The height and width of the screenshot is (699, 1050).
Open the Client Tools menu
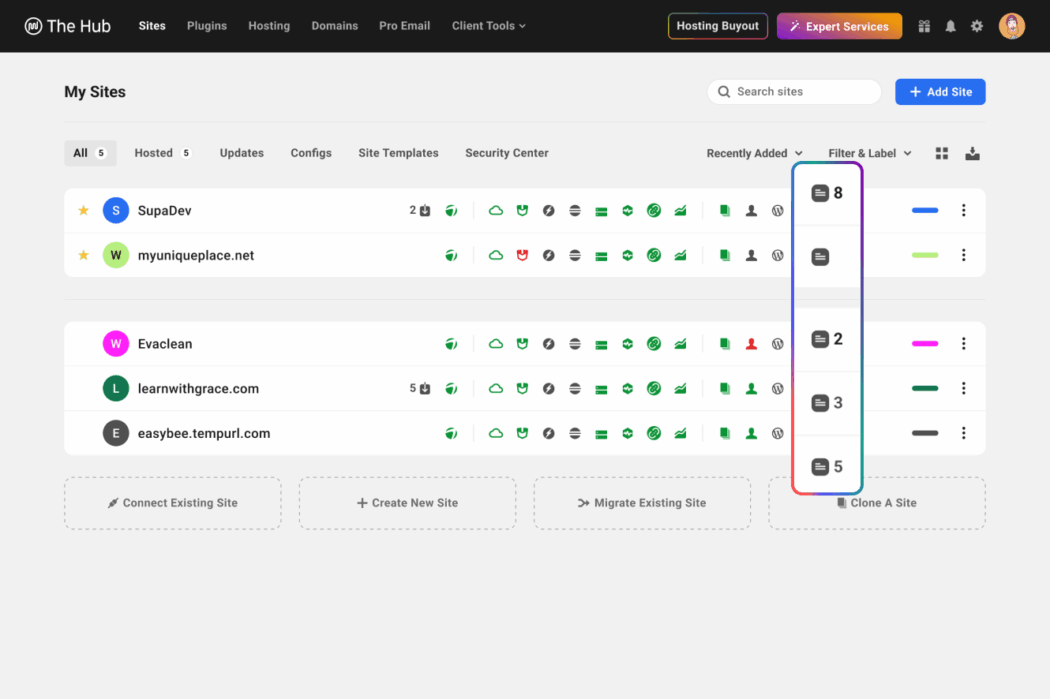[488, 26]
